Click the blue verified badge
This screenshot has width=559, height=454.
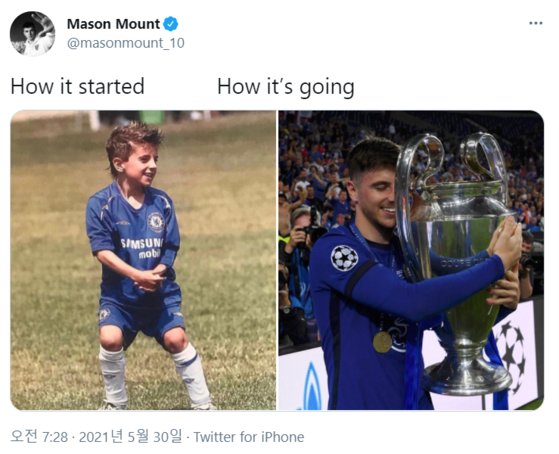click(170, 24)
